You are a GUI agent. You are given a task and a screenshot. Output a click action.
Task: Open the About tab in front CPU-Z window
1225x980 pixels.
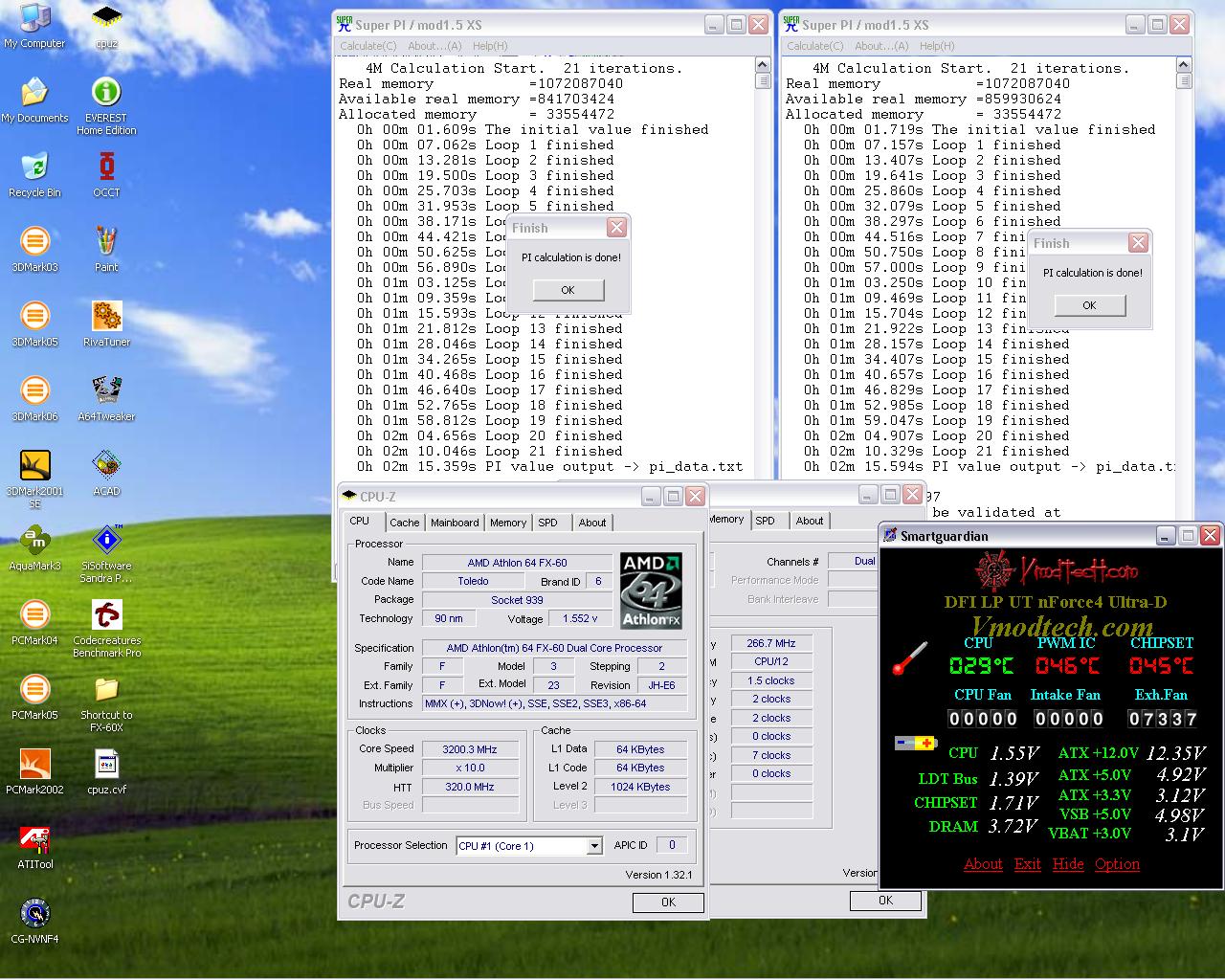click(x=592, y=523)
